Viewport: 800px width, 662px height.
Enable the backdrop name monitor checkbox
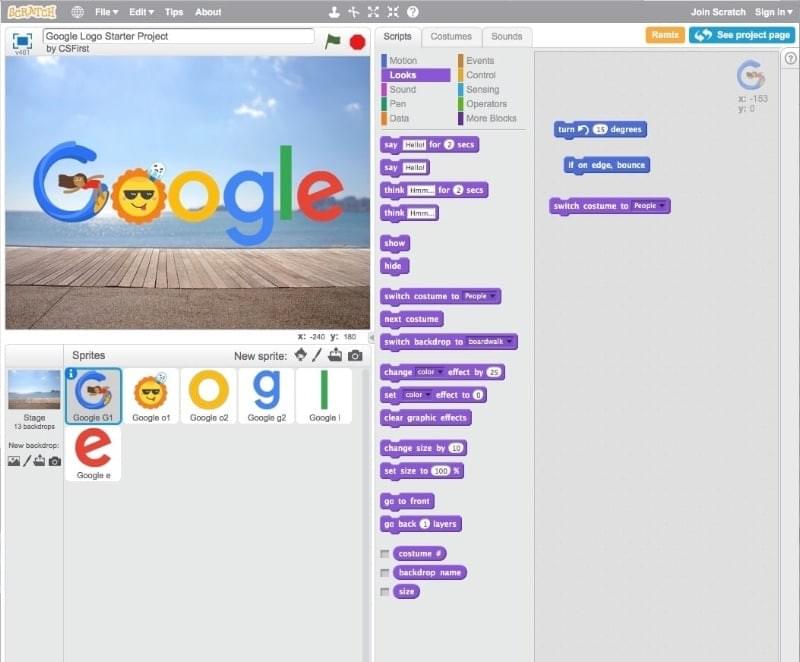point(385,573)
